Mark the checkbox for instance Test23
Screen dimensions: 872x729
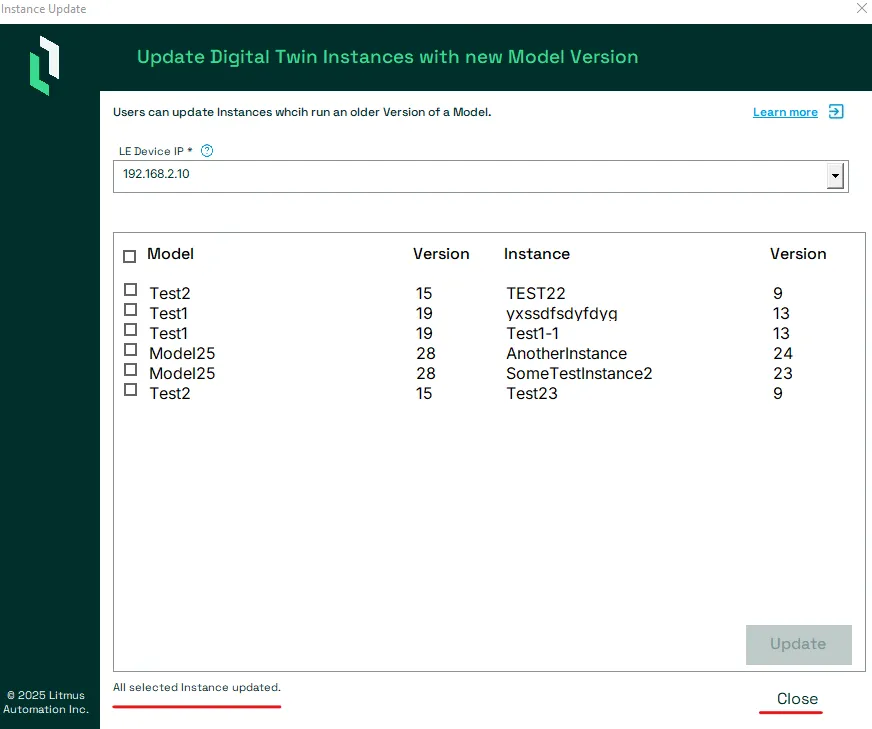[131, 390]
